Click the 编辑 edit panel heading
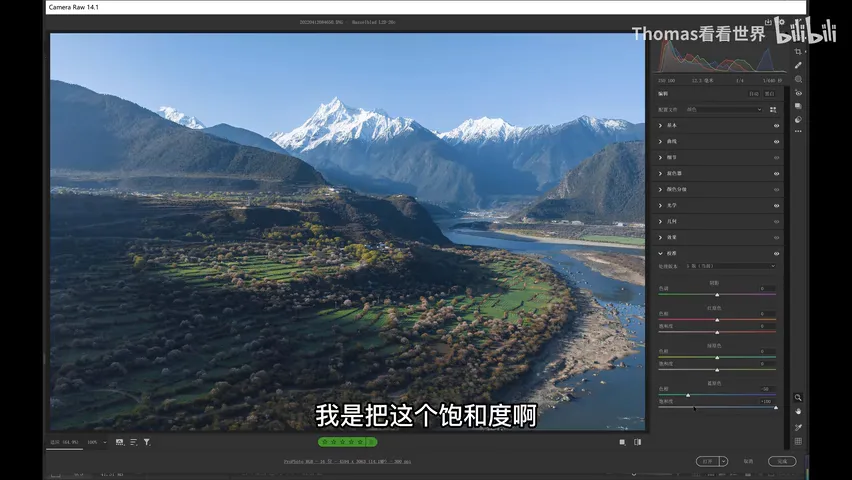The width and height of the screenshot is (852, 480). click(663, 94)
